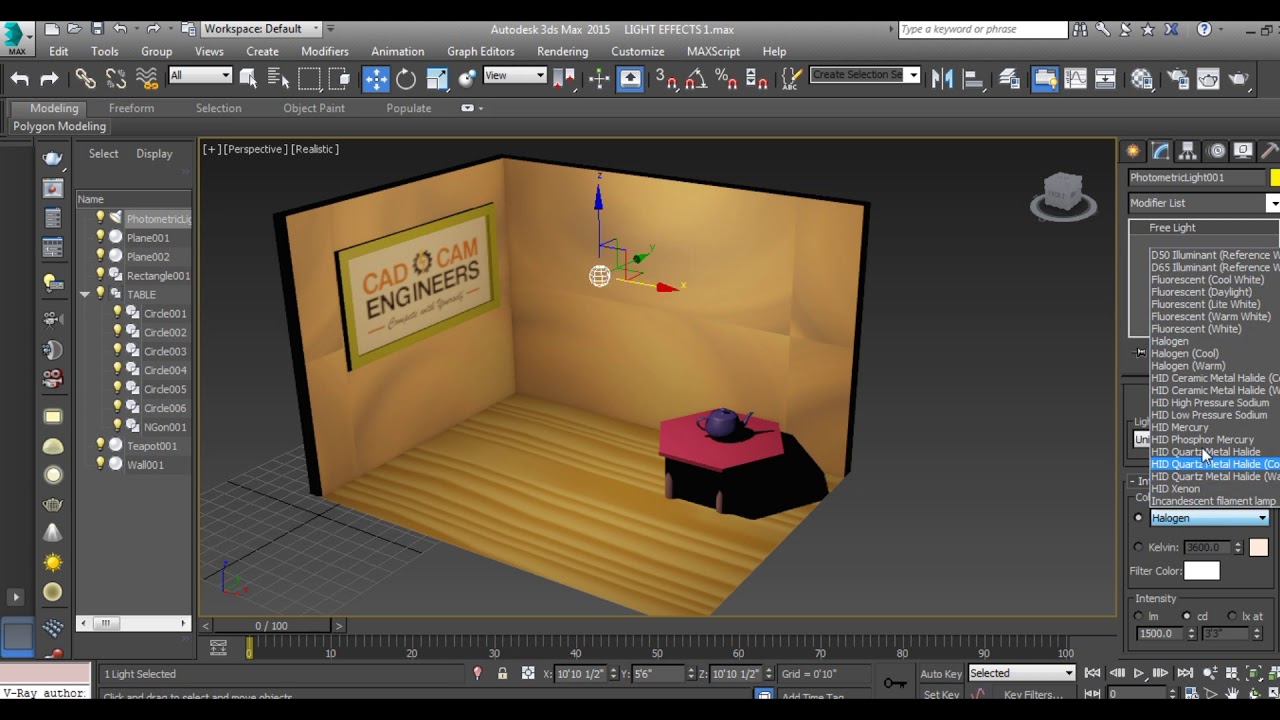
Task: Open the Display menu in Scene Explorer
Action: point(154,153)
